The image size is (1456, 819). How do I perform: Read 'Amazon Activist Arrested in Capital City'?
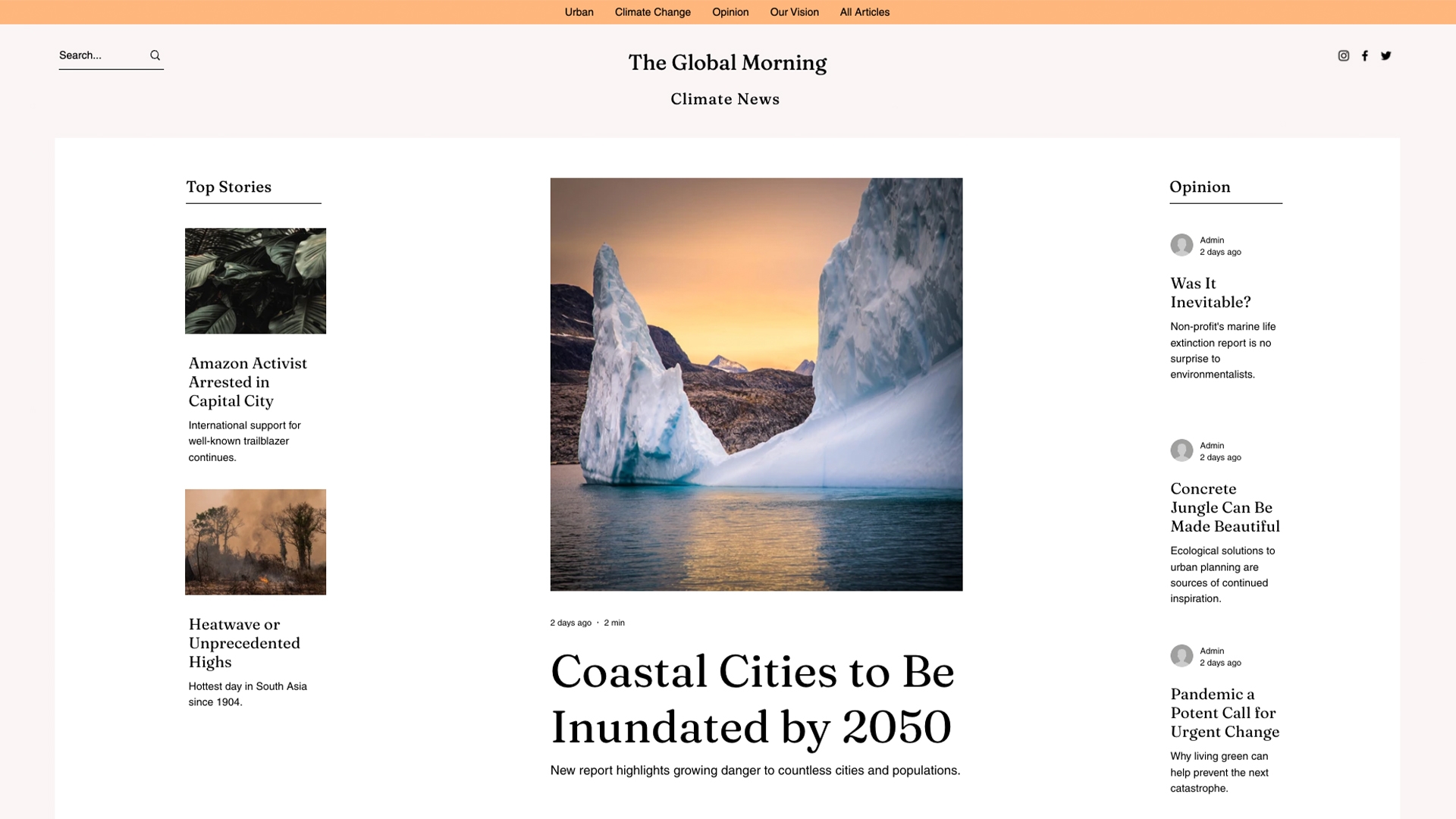248,381
